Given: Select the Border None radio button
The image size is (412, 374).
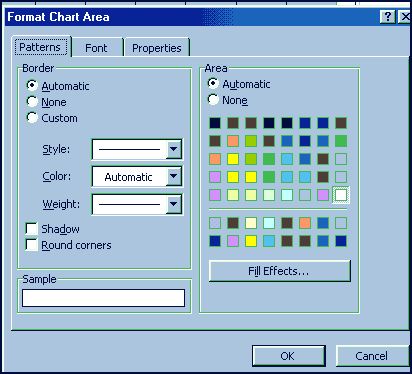Looking at the screenshot, I should 32,102.
